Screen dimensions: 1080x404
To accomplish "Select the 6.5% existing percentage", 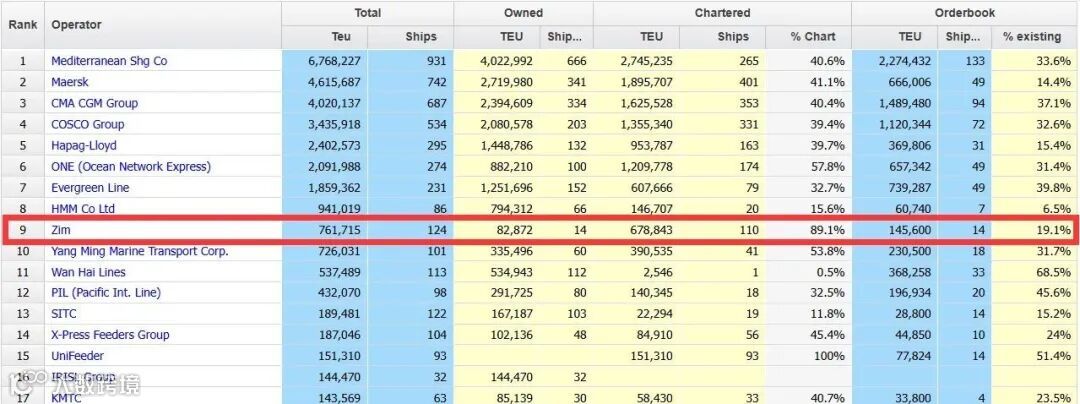I will (x=1057, y=209).
